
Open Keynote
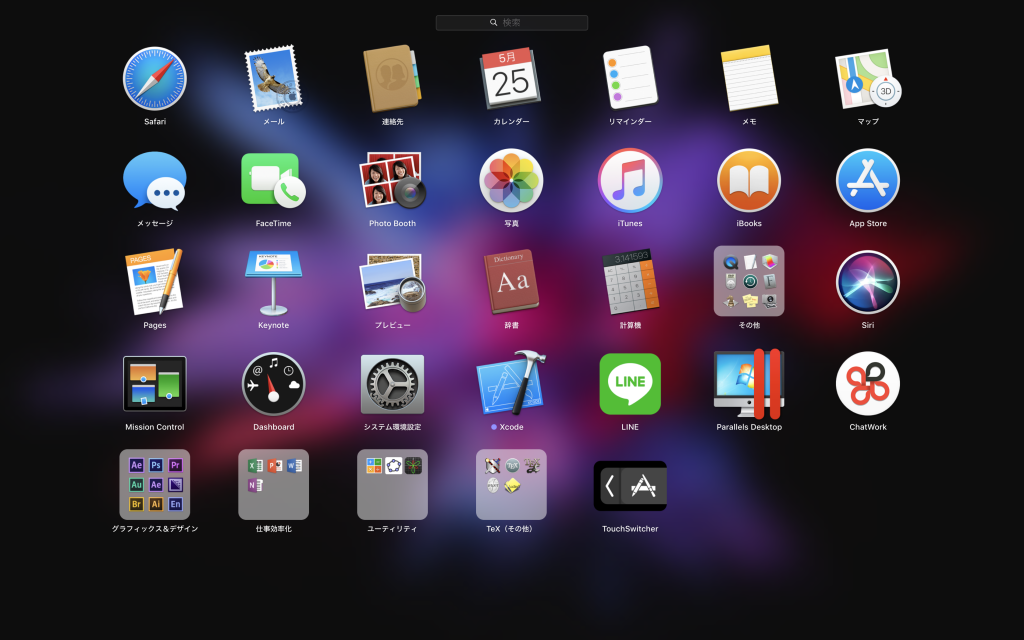tap(274, 282)
